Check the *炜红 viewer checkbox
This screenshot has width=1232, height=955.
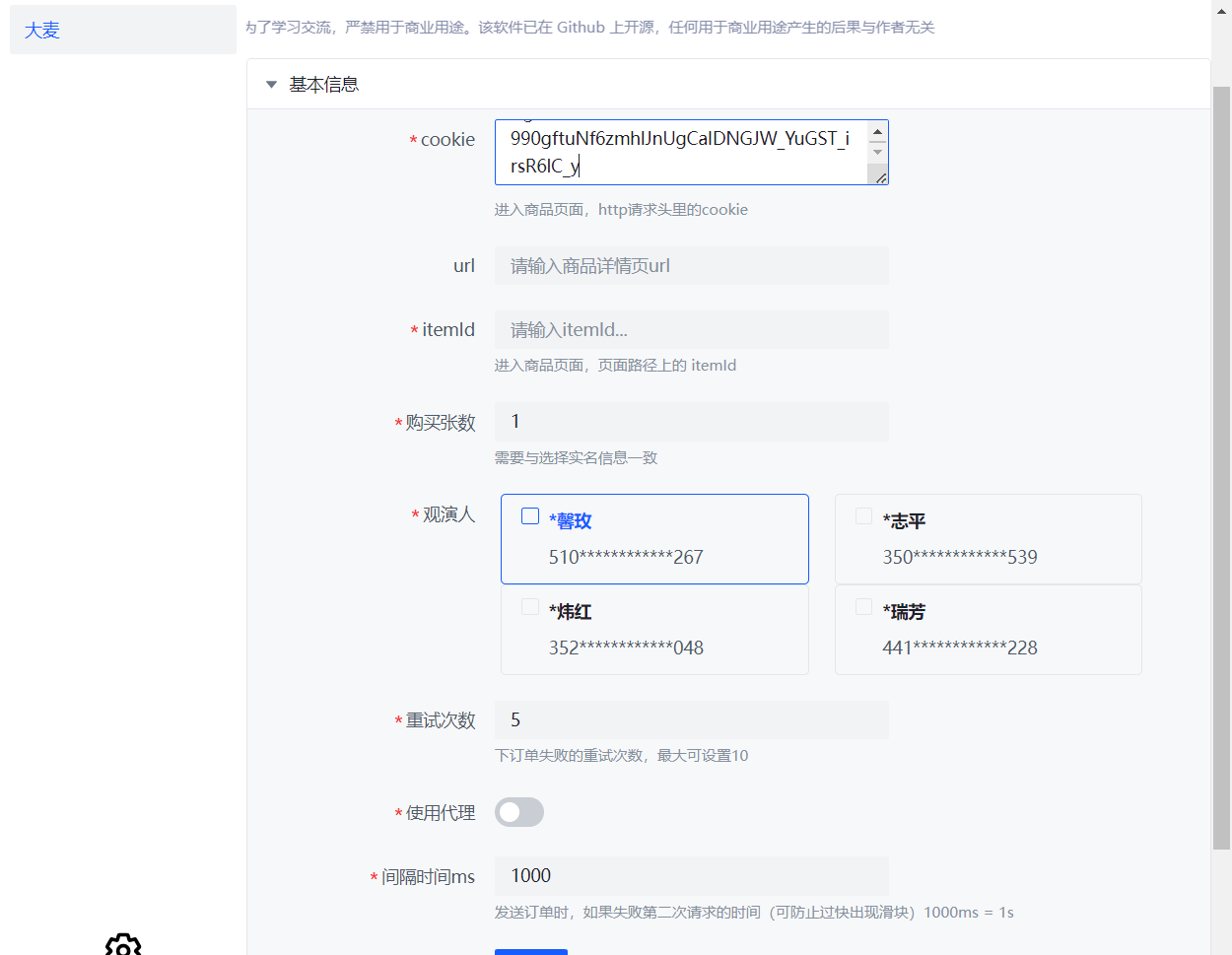coord(530,607)
